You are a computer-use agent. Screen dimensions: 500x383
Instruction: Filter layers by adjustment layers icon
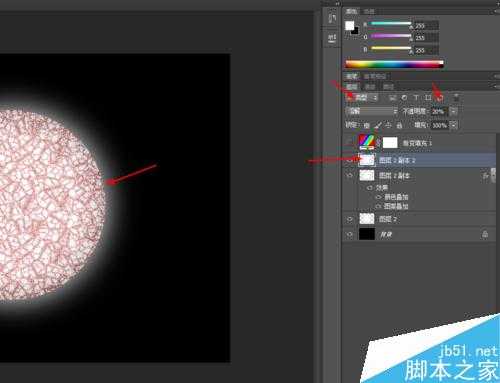404,98
